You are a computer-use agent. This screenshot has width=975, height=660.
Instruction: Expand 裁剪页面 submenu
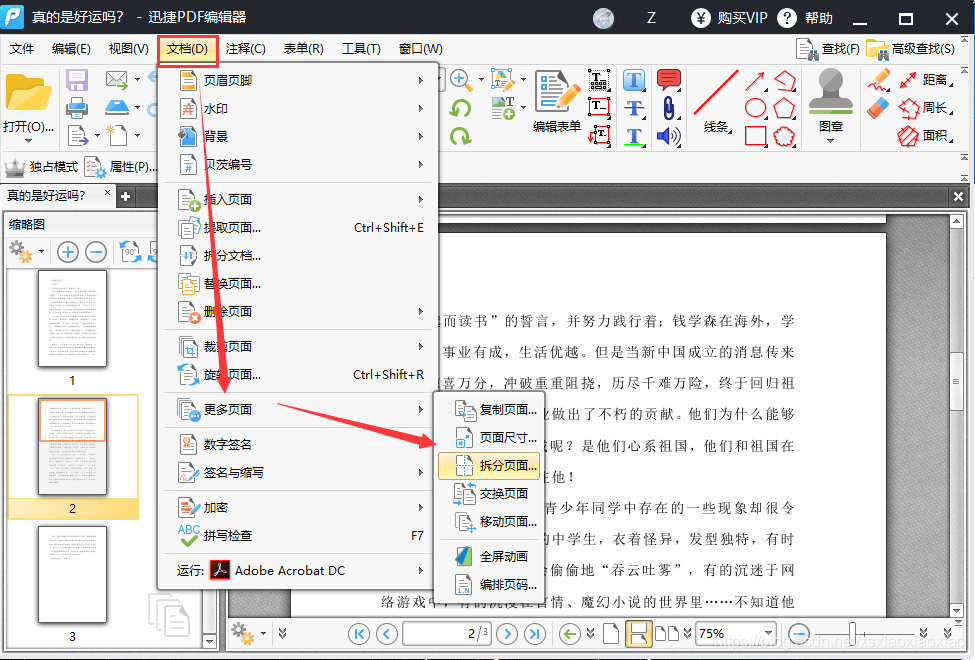coord(300,346)
